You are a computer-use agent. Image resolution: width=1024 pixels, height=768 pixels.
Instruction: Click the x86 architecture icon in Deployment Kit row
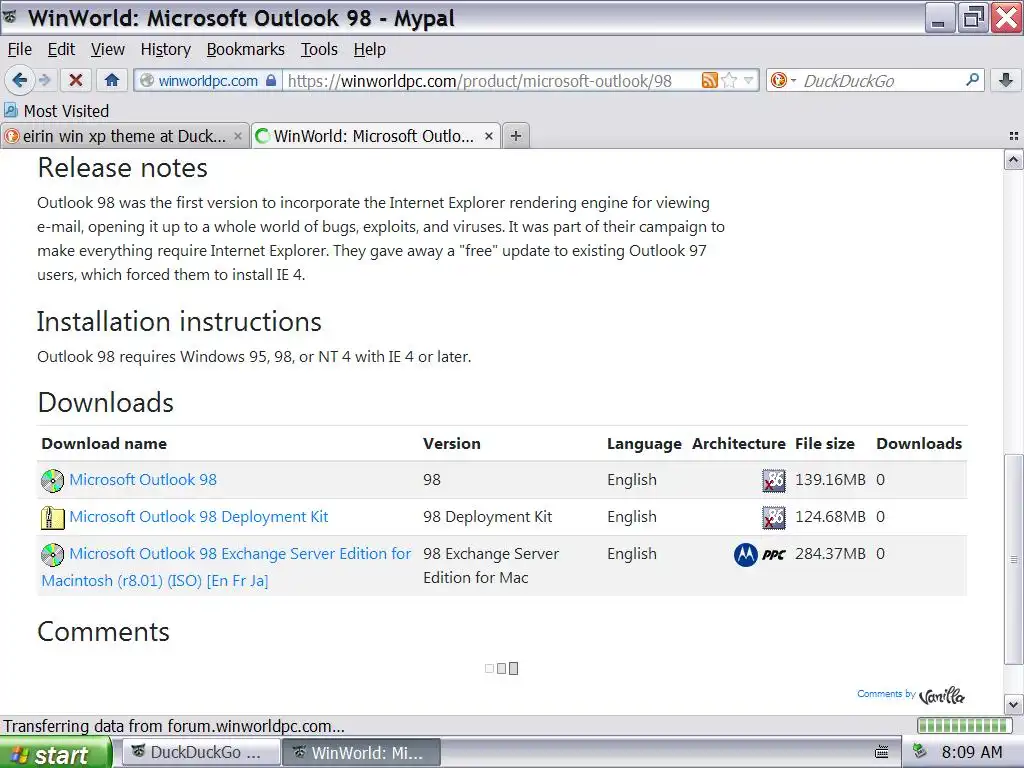pyautogui.click(x=774, y=518)
